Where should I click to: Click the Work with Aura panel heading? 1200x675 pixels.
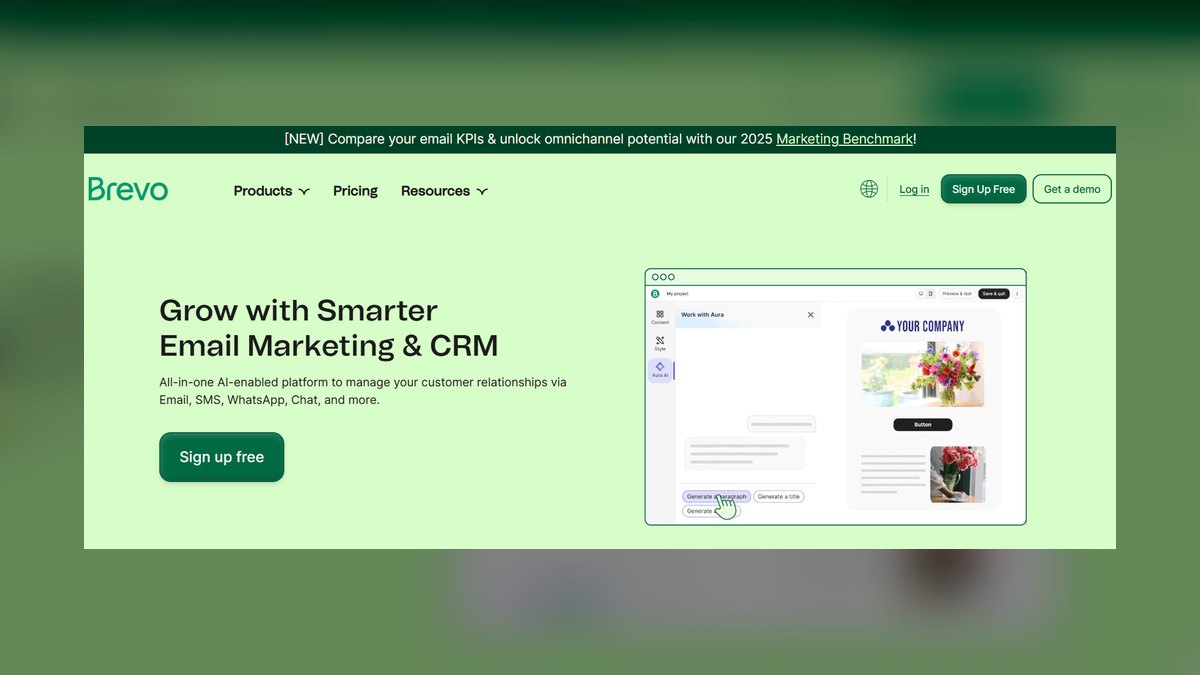tap(702, 315)
